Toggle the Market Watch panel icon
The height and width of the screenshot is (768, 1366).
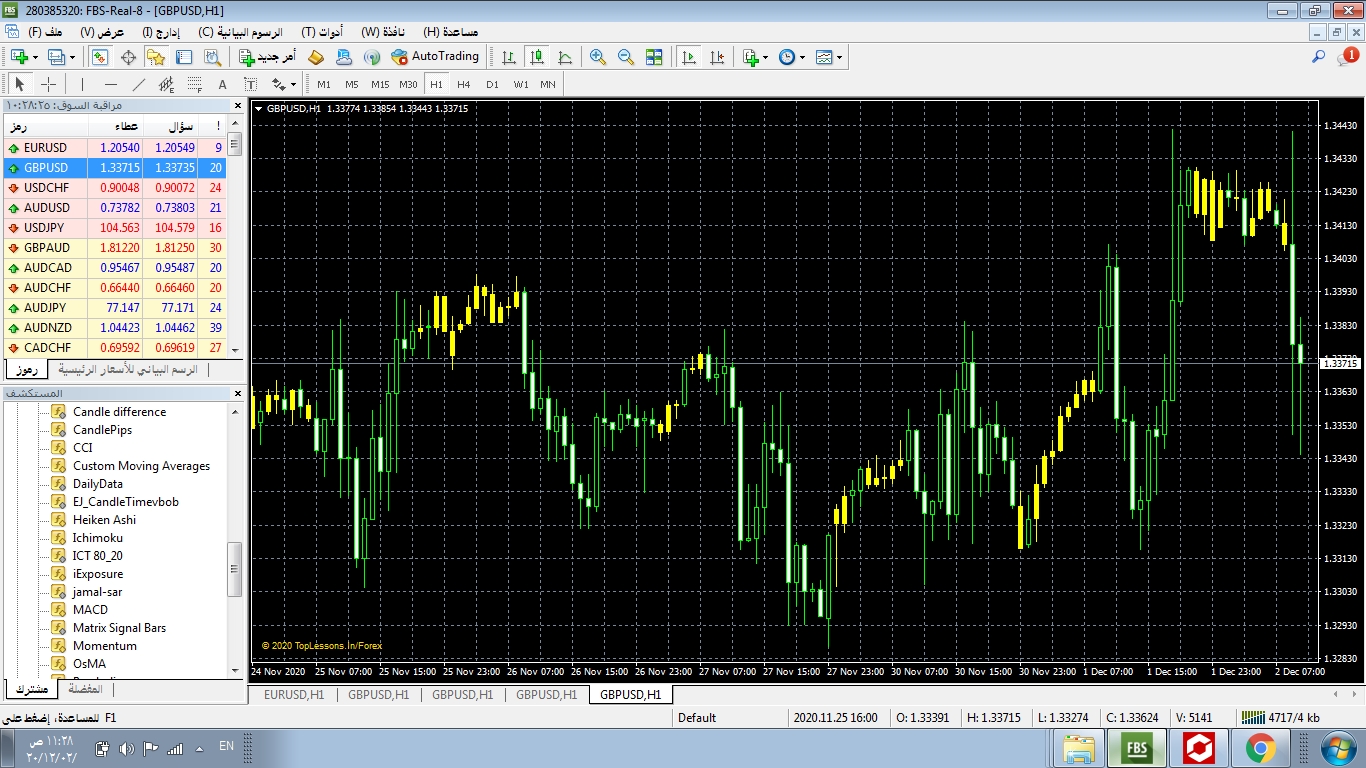[x=100, y=58]
